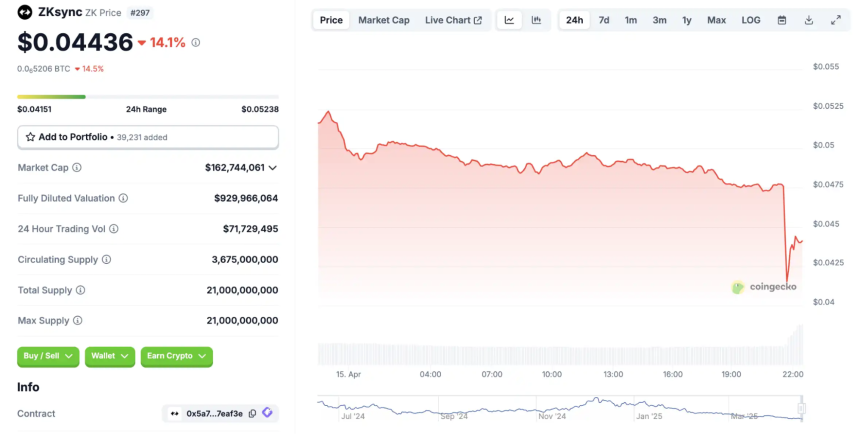Expand the chart to fullscreen
Viewport: 860px width, 434px height.
click(x=836, y=20)
